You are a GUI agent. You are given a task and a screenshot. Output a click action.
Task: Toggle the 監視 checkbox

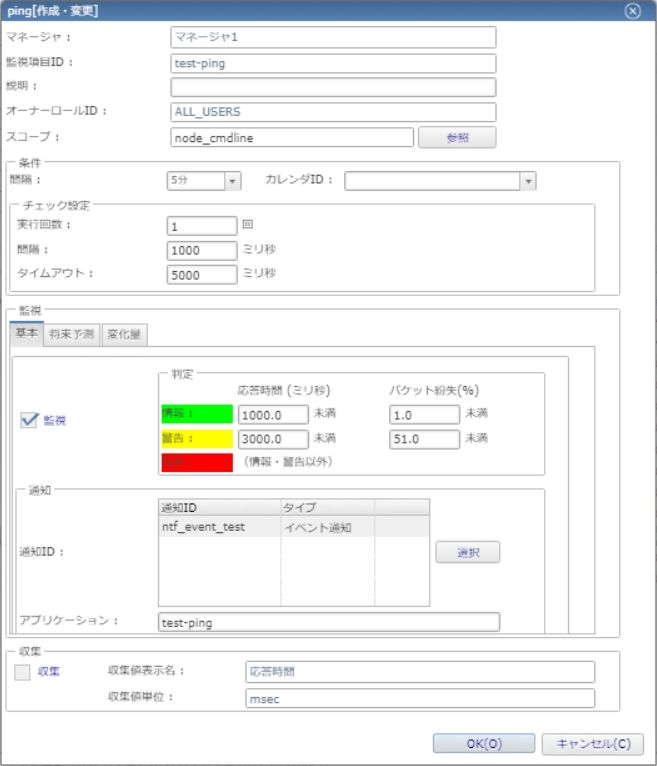point(29,420)
